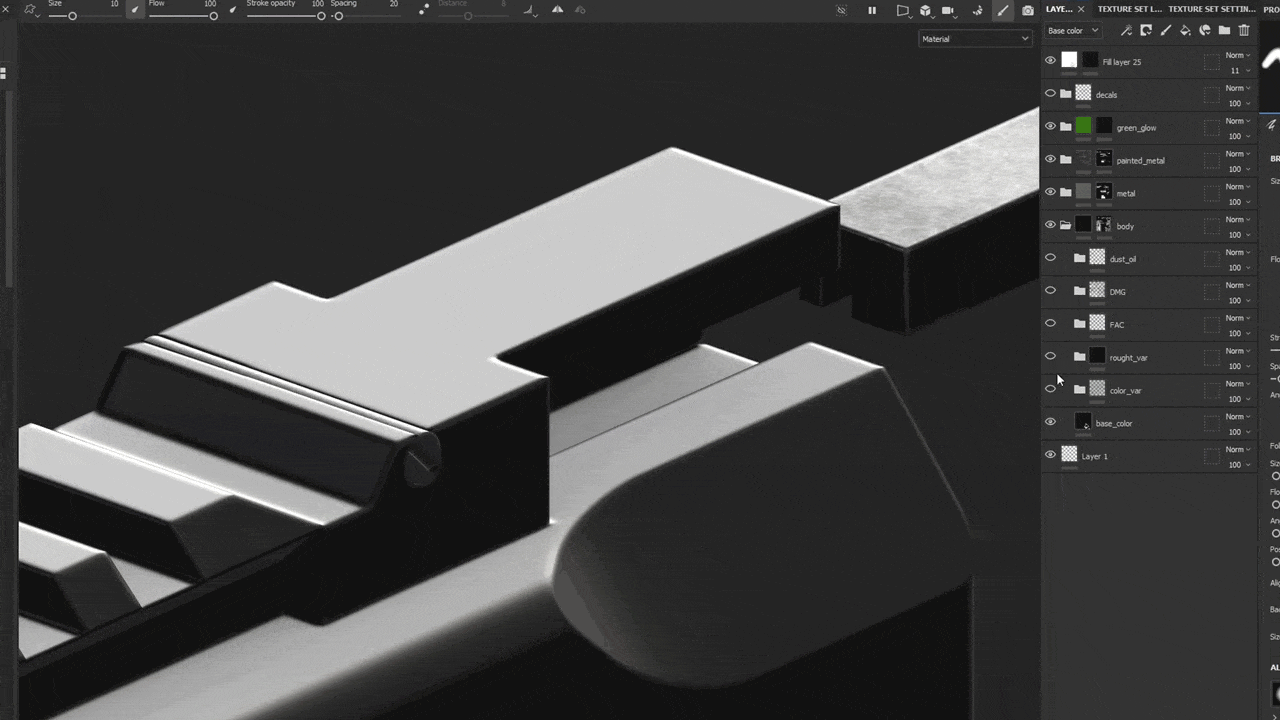The height and width of the screenshot is (720, 1280).
Task: Open blend mode dropdown for green_glow
Action: (x=1238, y=121)
